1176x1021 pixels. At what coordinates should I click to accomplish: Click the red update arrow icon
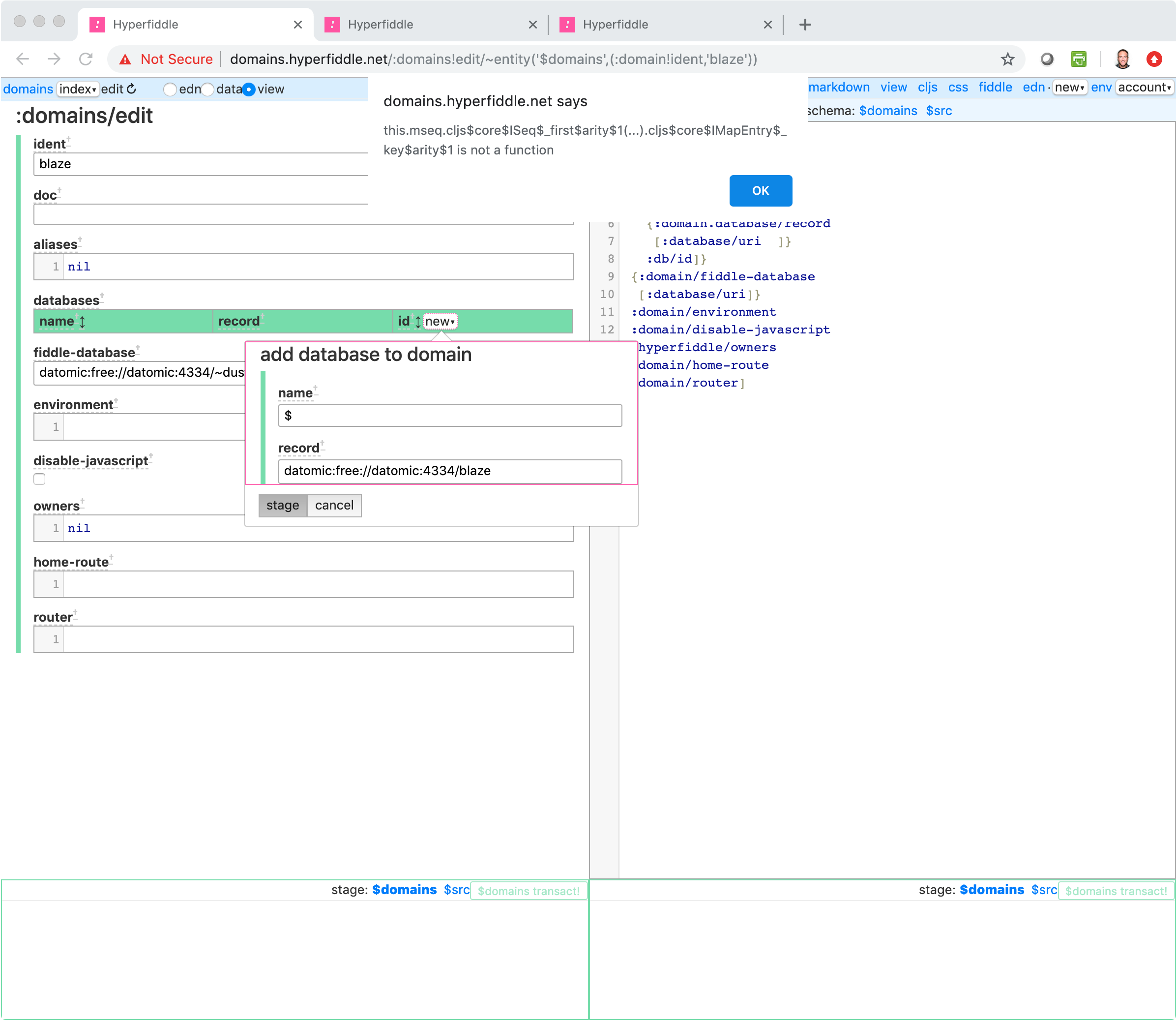tap(1154, 59)
